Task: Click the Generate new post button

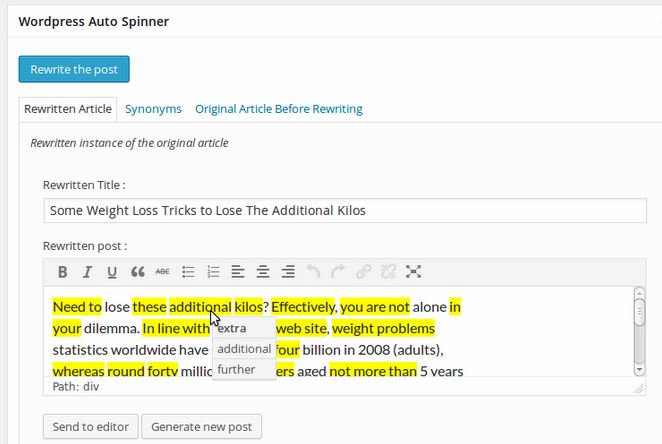Action: (x=201, y=427)
